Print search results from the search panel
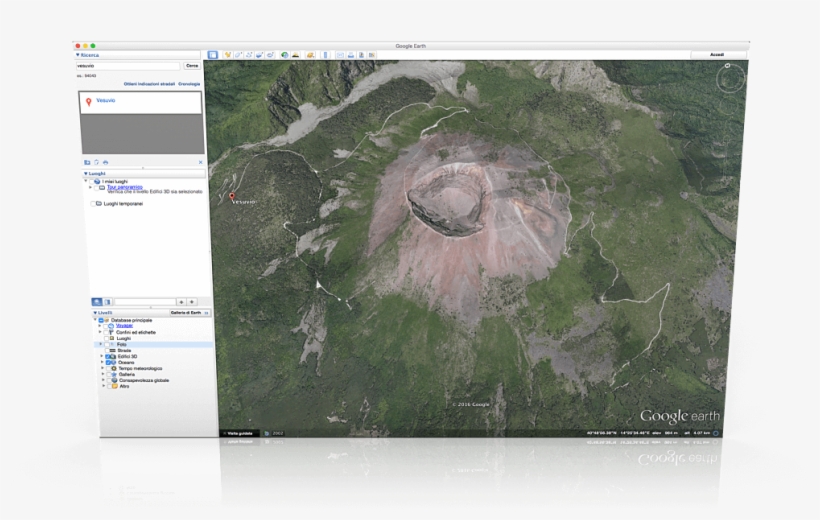This screenshot has height=520, width=820. (106, 163)
